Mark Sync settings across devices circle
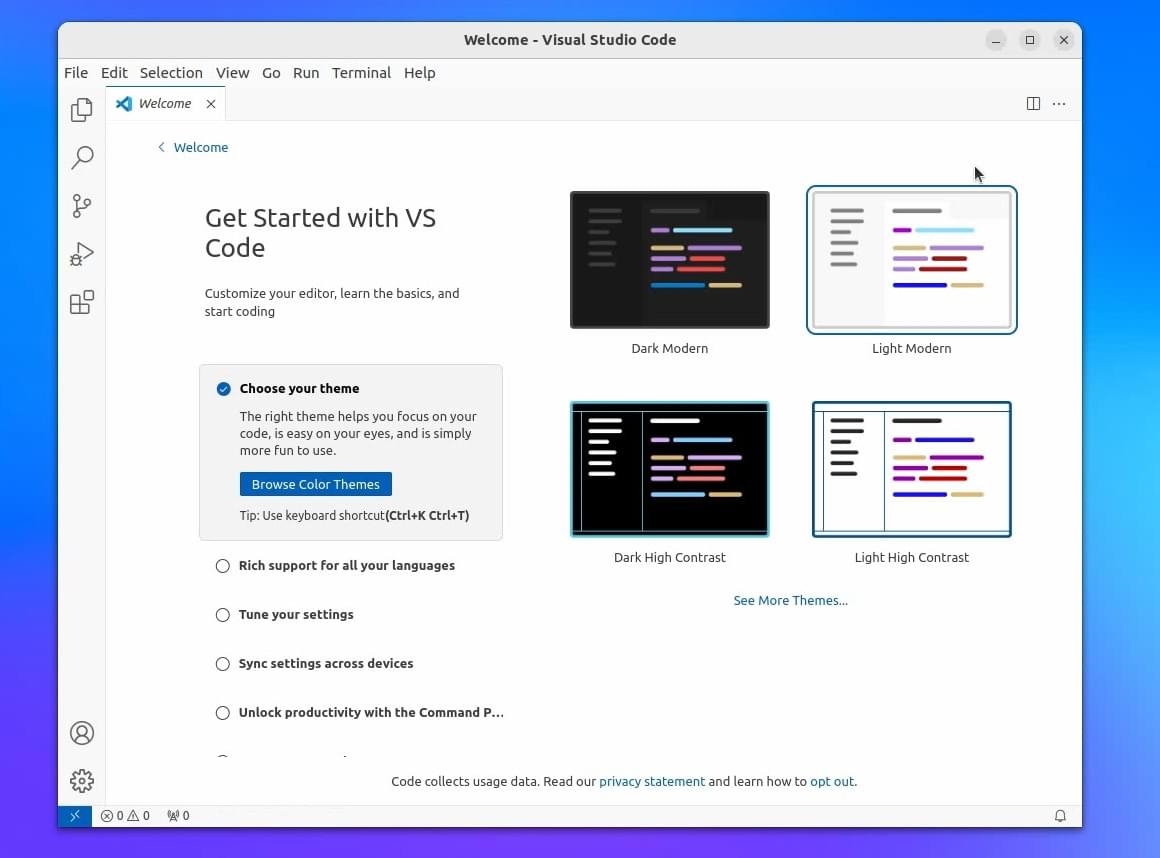Screen dimensions: 1160x858 (223, 663)
